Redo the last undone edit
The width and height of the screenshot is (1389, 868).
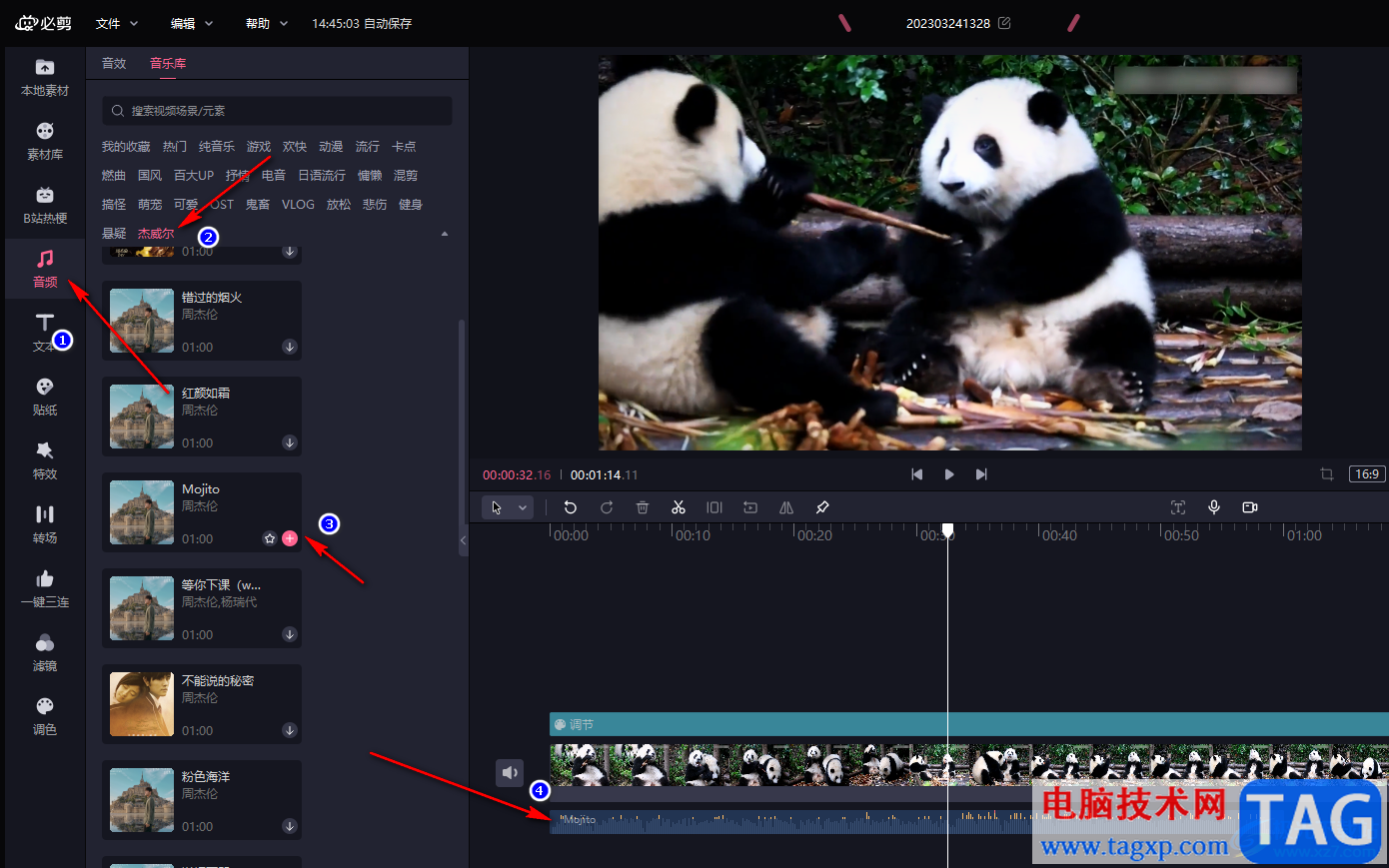coord(607,507)
